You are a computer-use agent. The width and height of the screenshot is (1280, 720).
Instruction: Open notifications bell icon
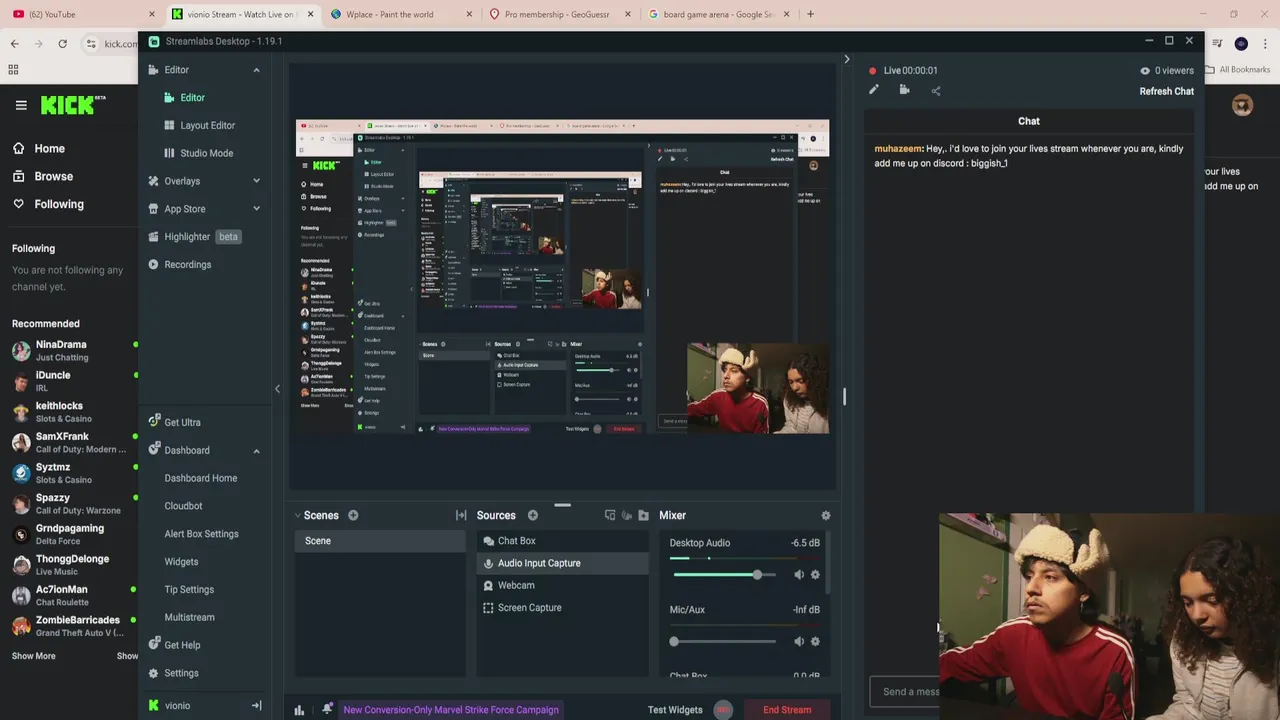[x=327, y=709]
